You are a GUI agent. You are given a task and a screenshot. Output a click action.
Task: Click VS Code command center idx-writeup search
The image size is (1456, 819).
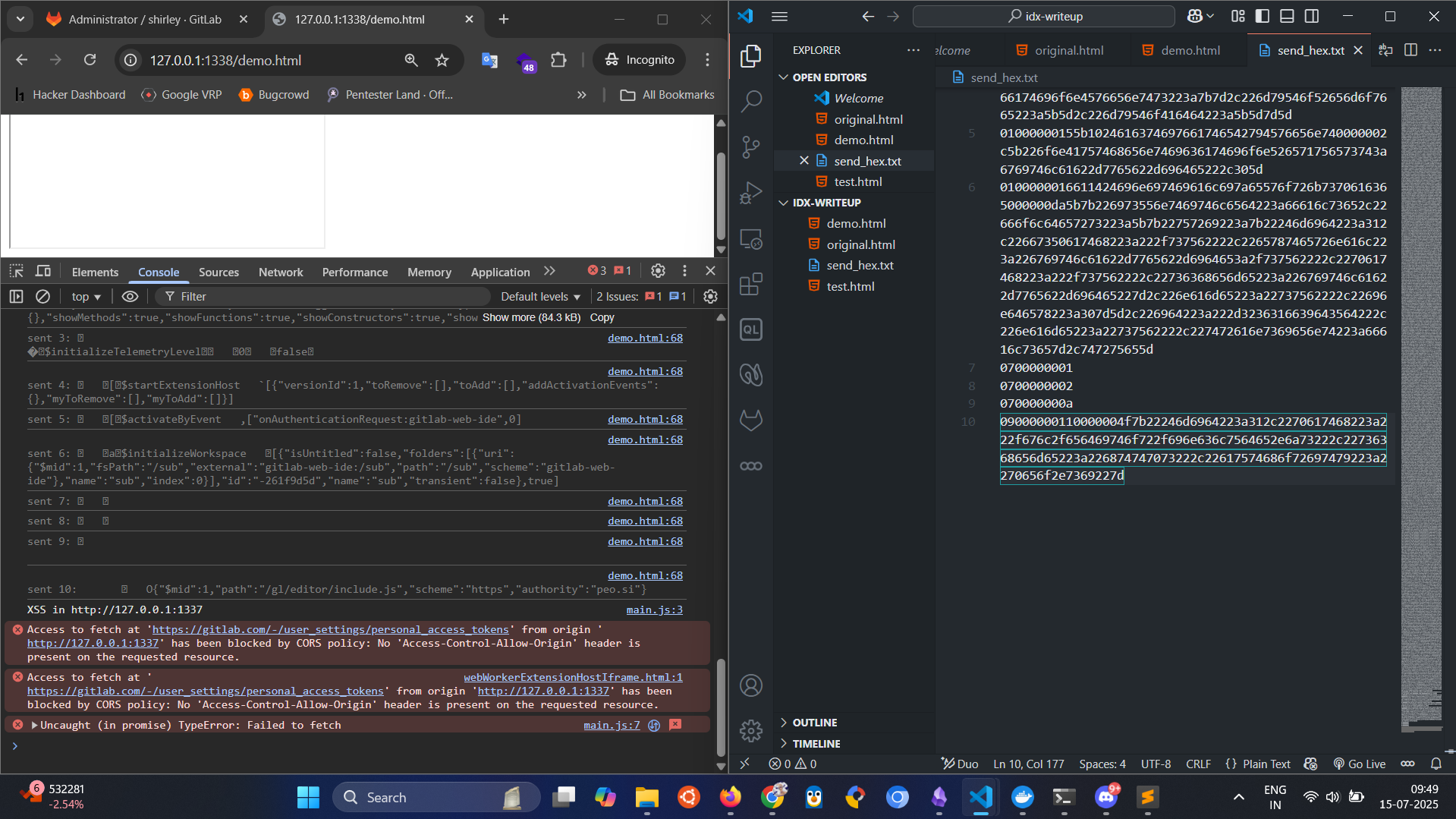pos(1043,16)
